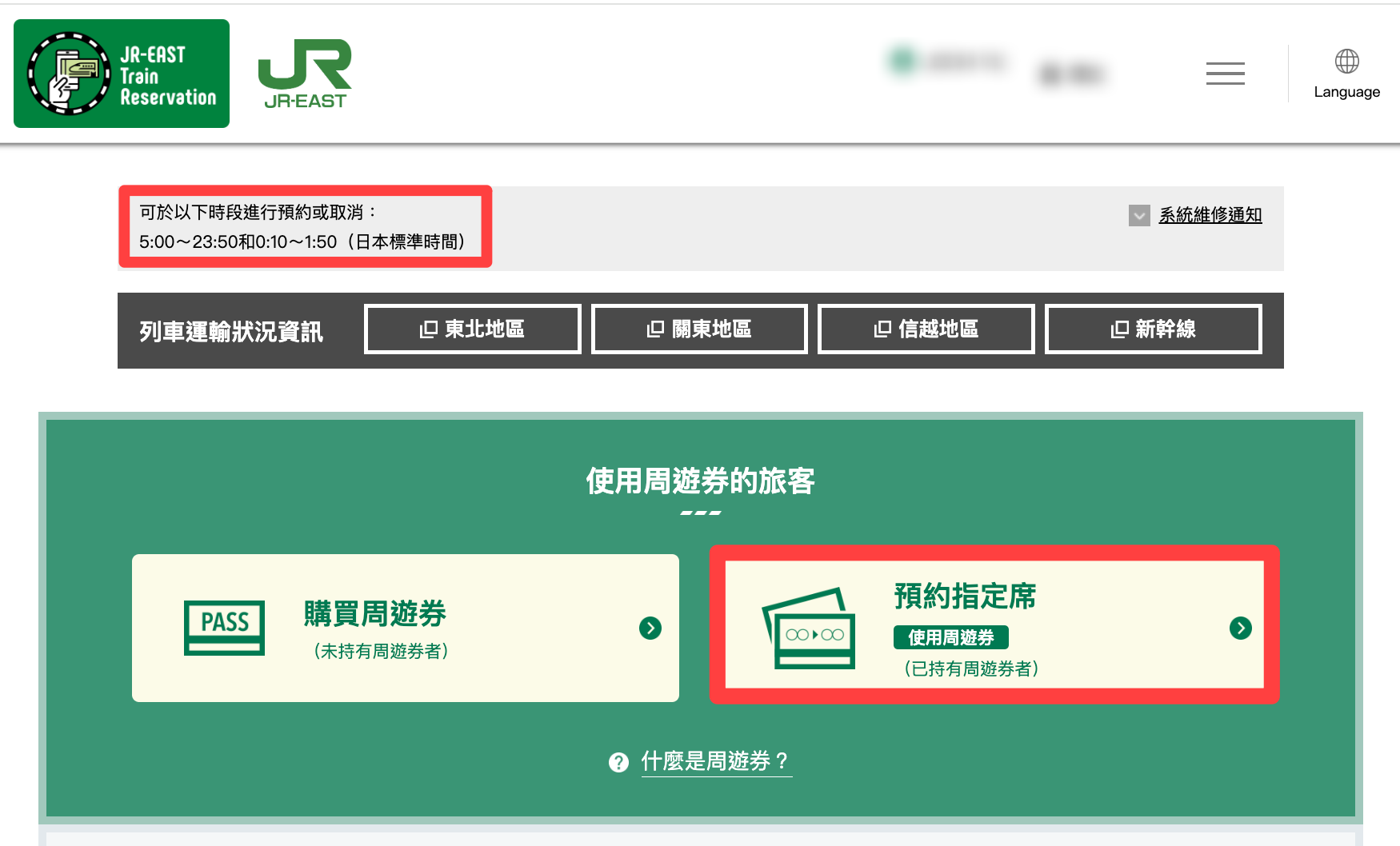Image resolution: width=1400 pixels, height=846 pixels.
Task: Click the 使用周遊券的旅客 heading
Action: 700,481
